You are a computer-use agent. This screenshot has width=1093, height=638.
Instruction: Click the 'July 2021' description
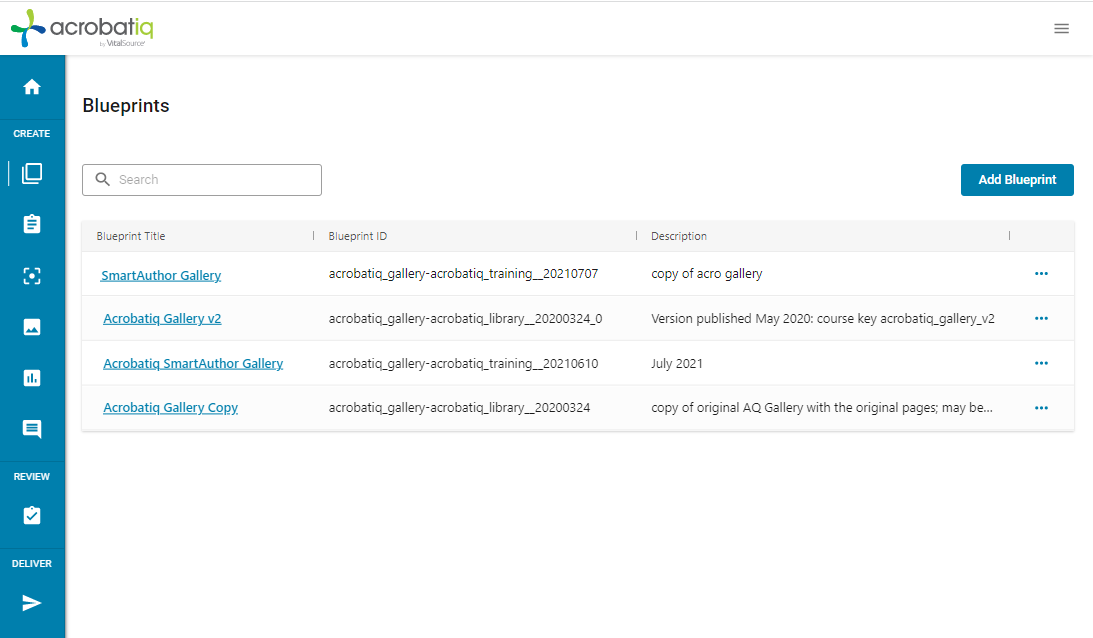677,363
